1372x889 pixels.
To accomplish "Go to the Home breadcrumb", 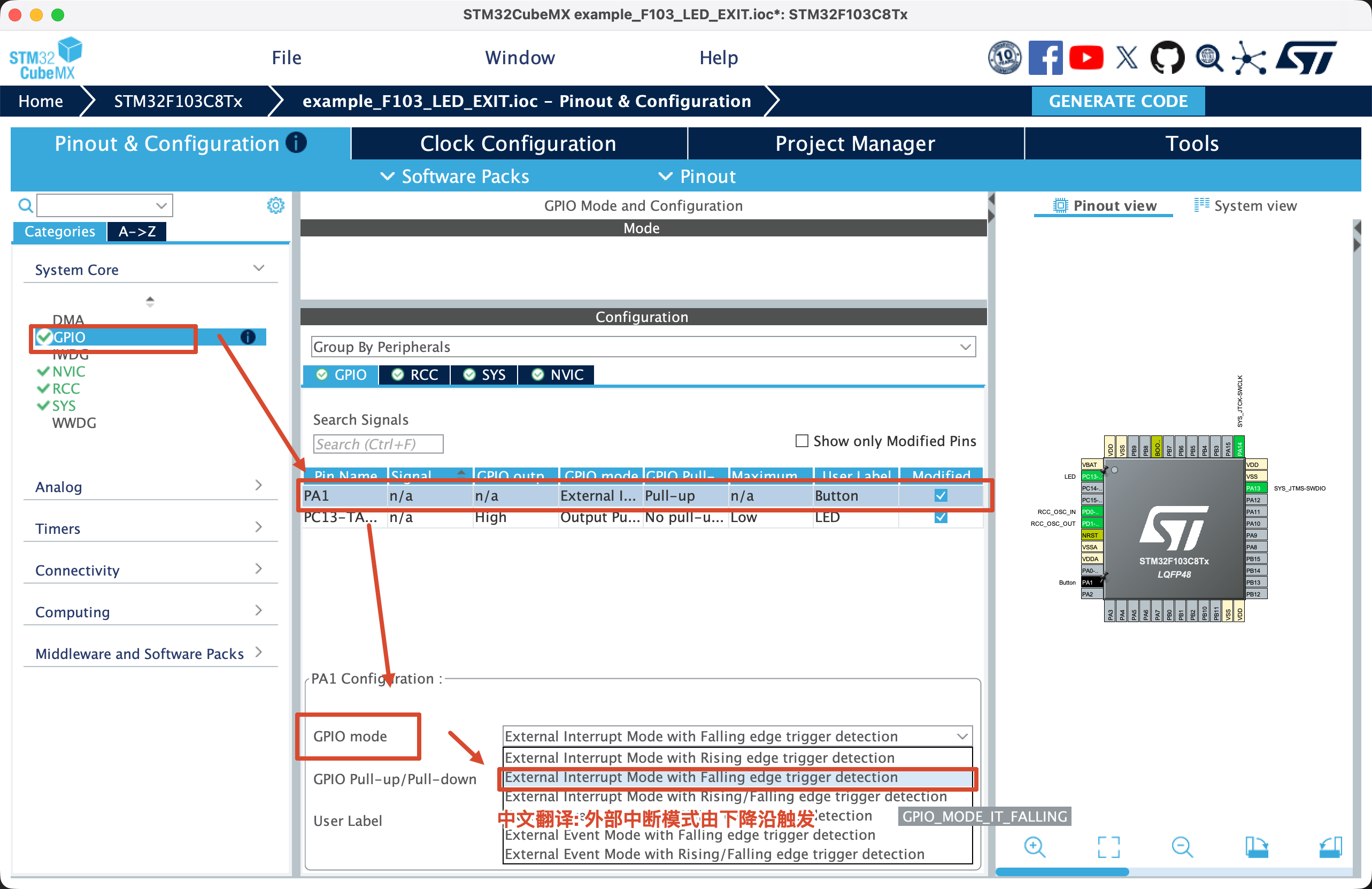I will click(x=40, y=101).
